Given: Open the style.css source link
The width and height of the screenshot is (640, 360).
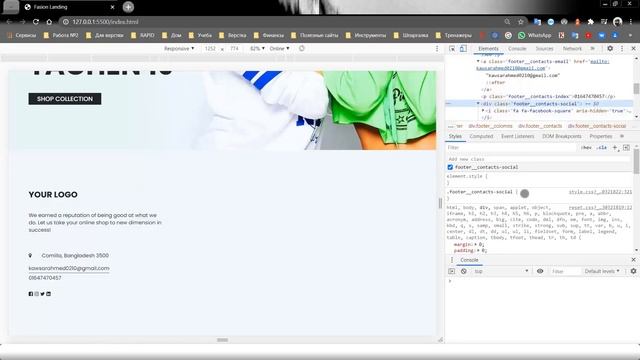Looking at the screenshot, I should point(600,192).
